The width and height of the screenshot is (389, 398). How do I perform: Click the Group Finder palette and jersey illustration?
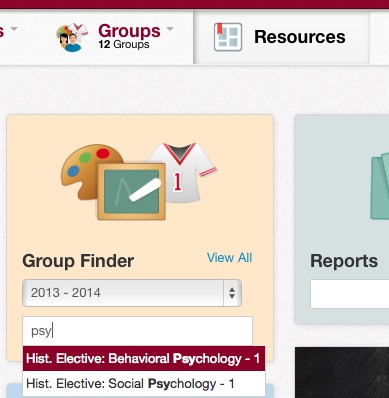[139, 181]
